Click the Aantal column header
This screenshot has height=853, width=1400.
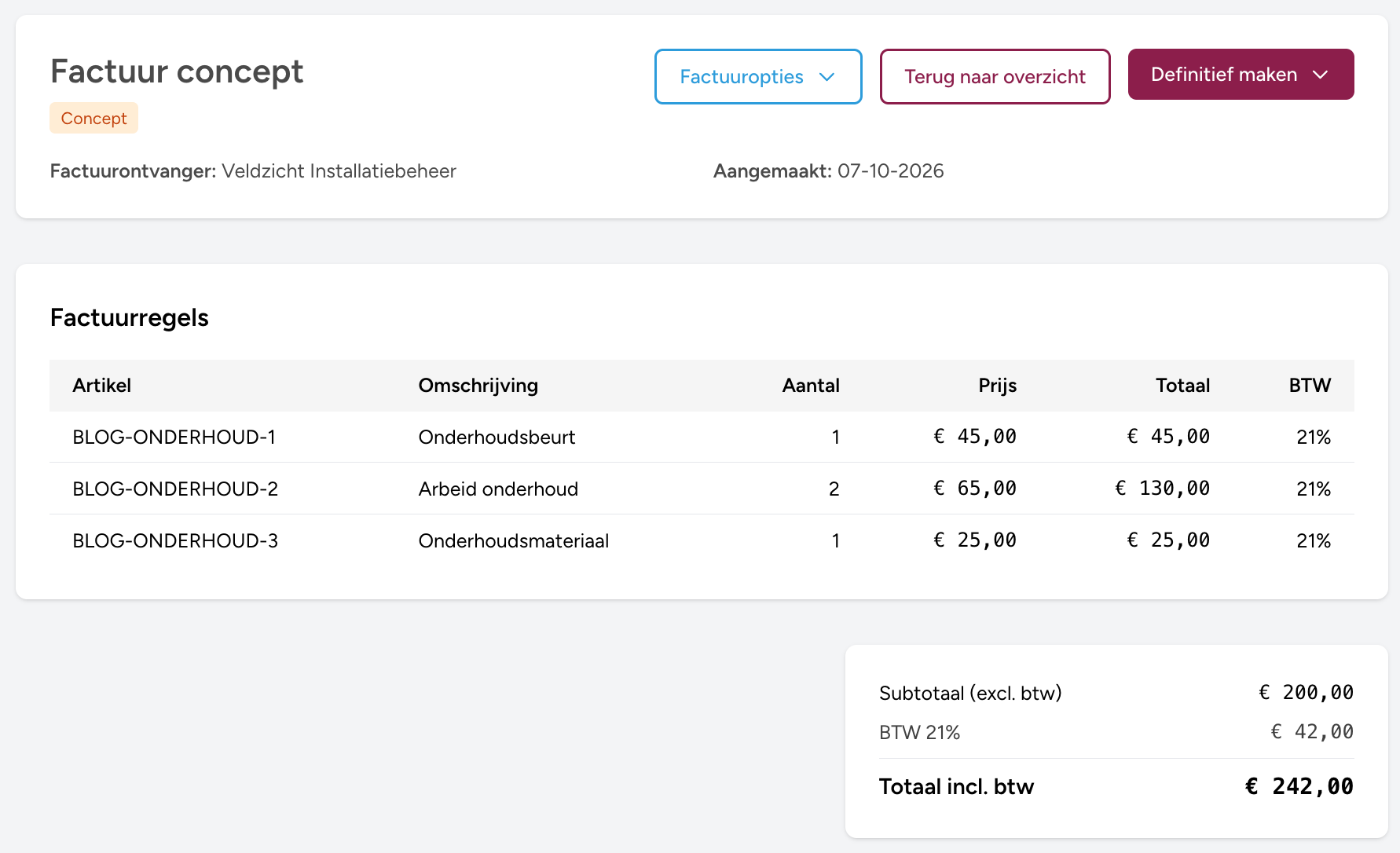pyautogui.click(x=811, y=386)
